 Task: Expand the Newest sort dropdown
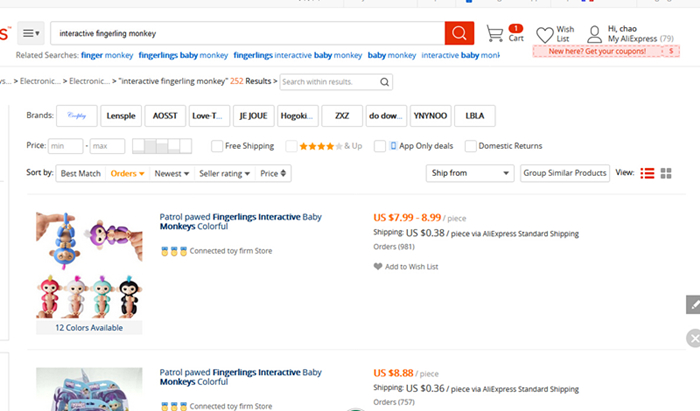172,174
